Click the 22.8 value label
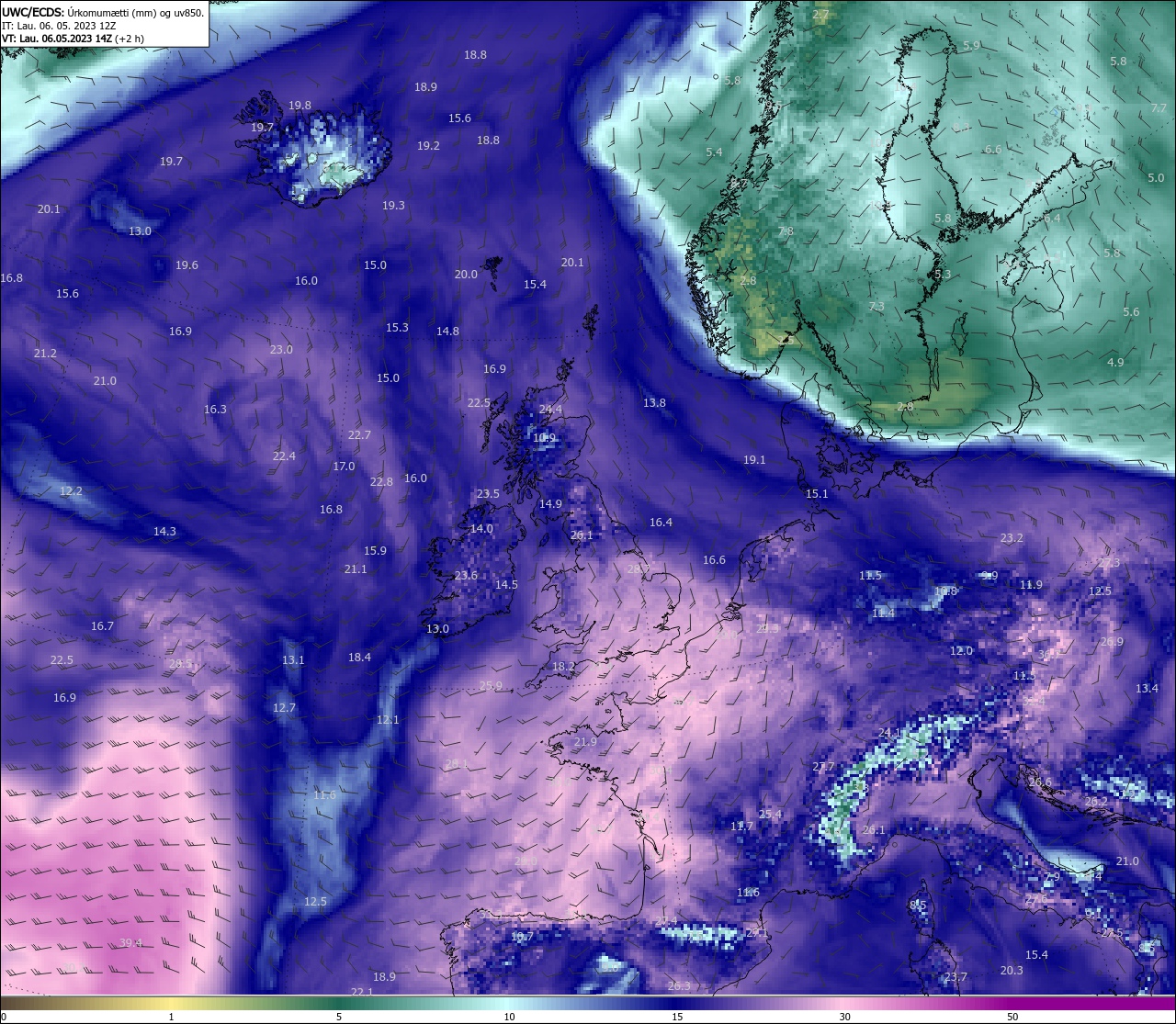1176x1024 pixels. tap(381, 481)
